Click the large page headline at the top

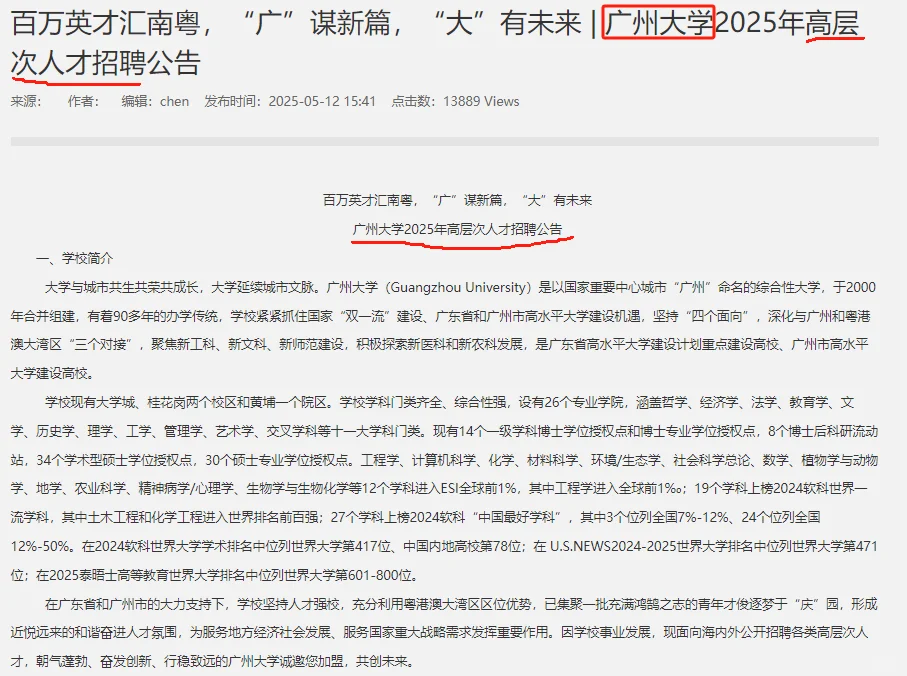click(435, 43)
